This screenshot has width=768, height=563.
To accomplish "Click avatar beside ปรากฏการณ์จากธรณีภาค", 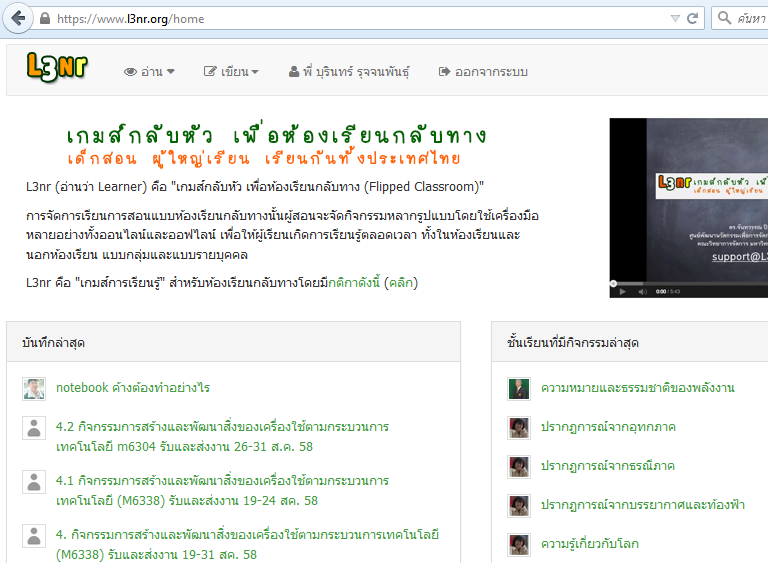I will click(x=519, y=466).
